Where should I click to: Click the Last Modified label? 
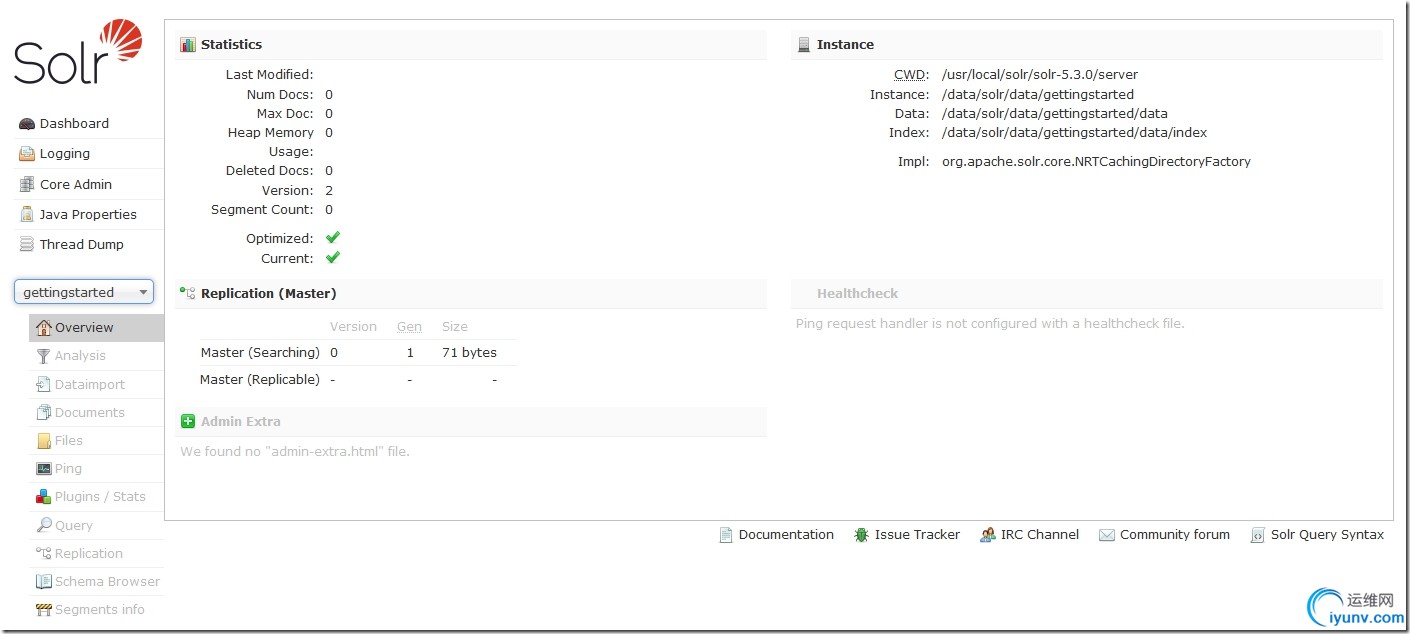pyautogui.click(x=270, y=75)
